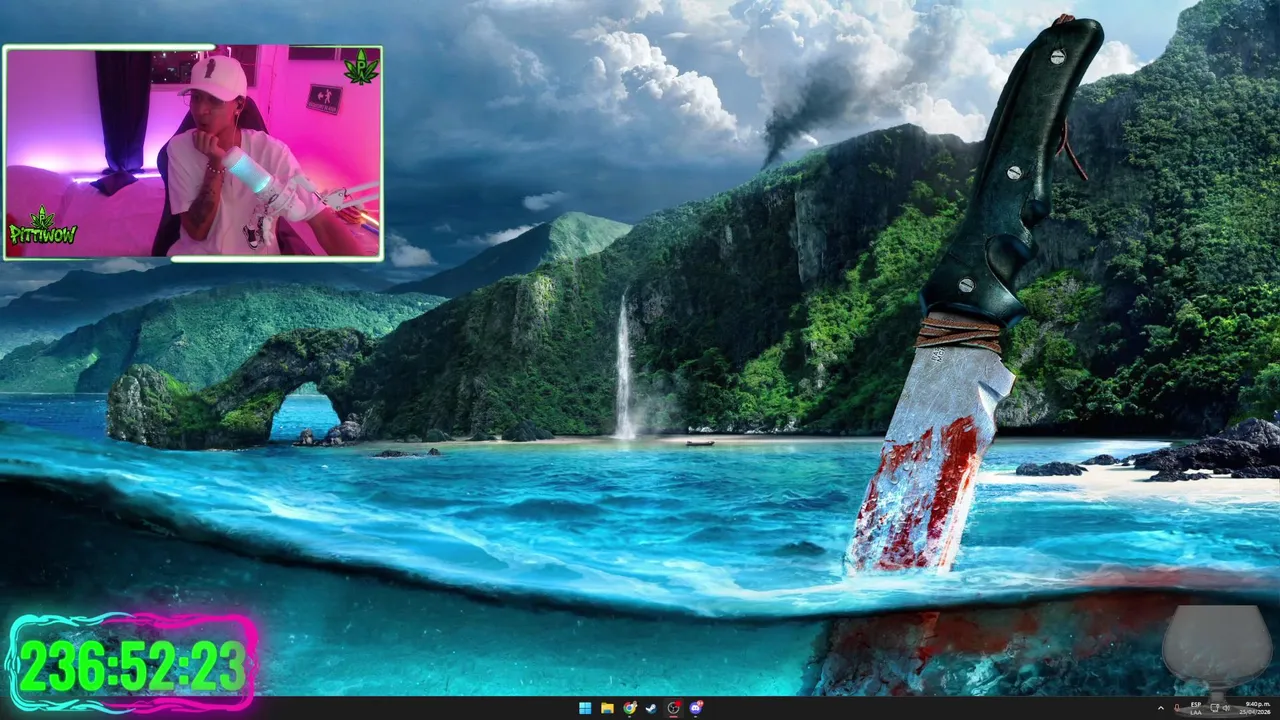Screen dimensions: 1280x720
Task: Open the volume speaker tray icon
Action: point(1227,708)
